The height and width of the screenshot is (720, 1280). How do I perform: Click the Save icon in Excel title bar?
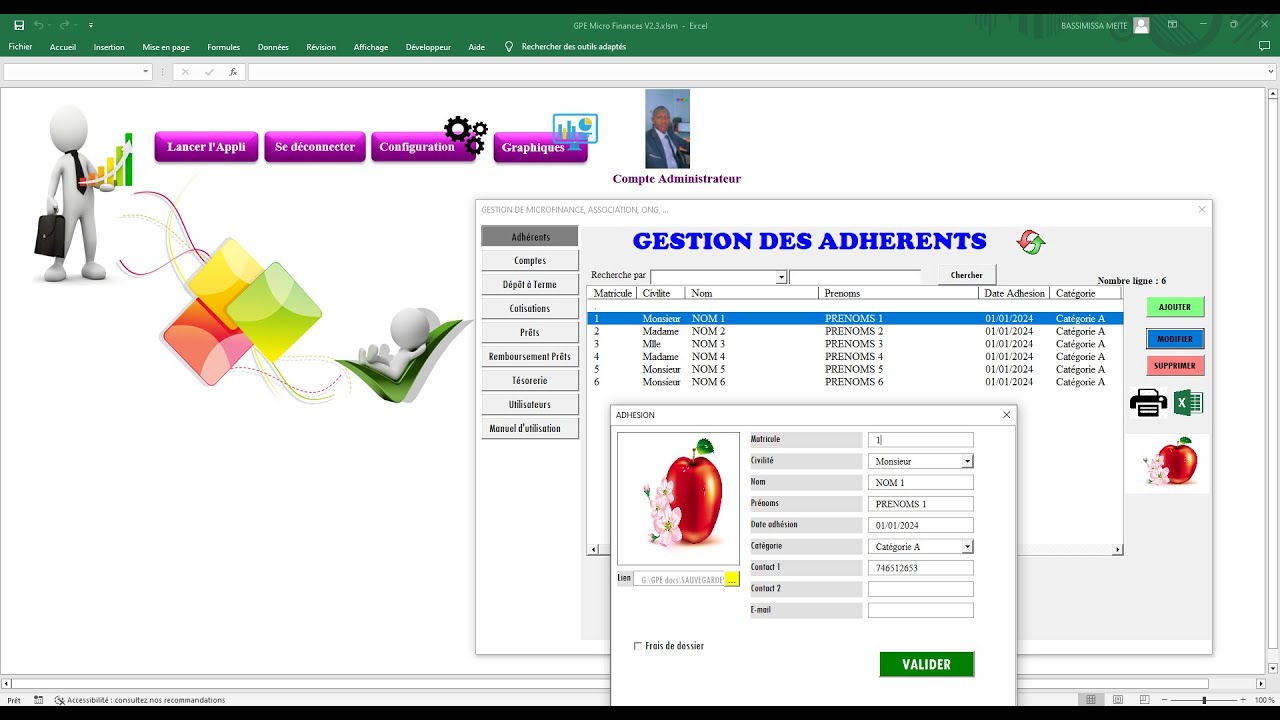(x=19, y=25)
